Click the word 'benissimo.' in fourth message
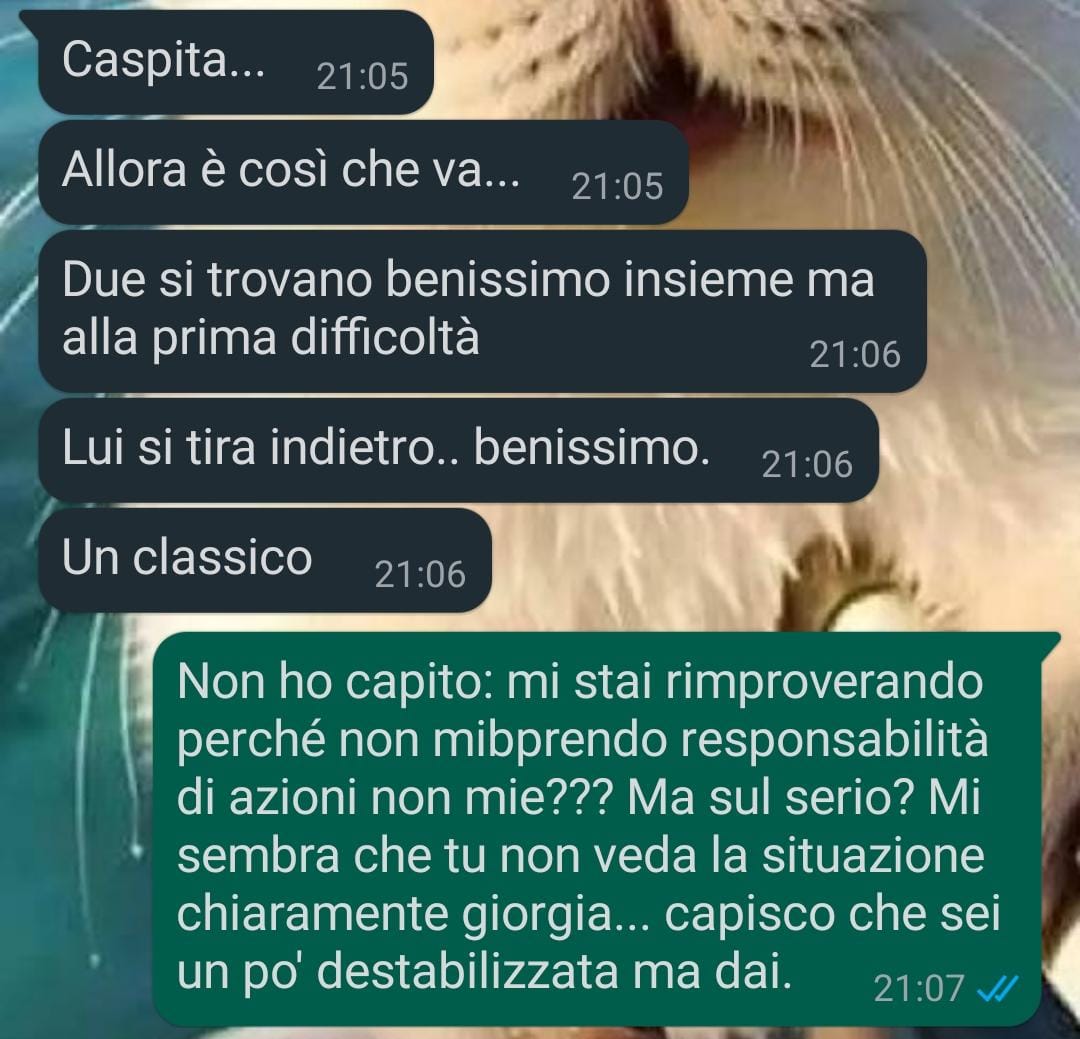The height and width of the screenshot is (1039, 1080). click(592, 449)
